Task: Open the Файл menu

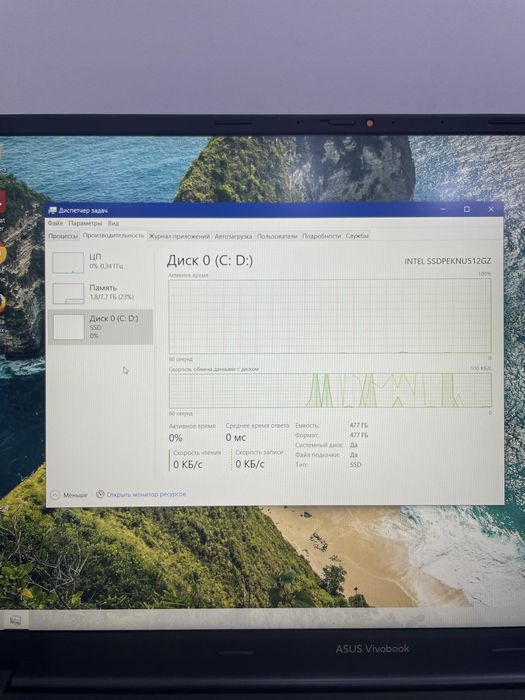Action: [55, 223]
